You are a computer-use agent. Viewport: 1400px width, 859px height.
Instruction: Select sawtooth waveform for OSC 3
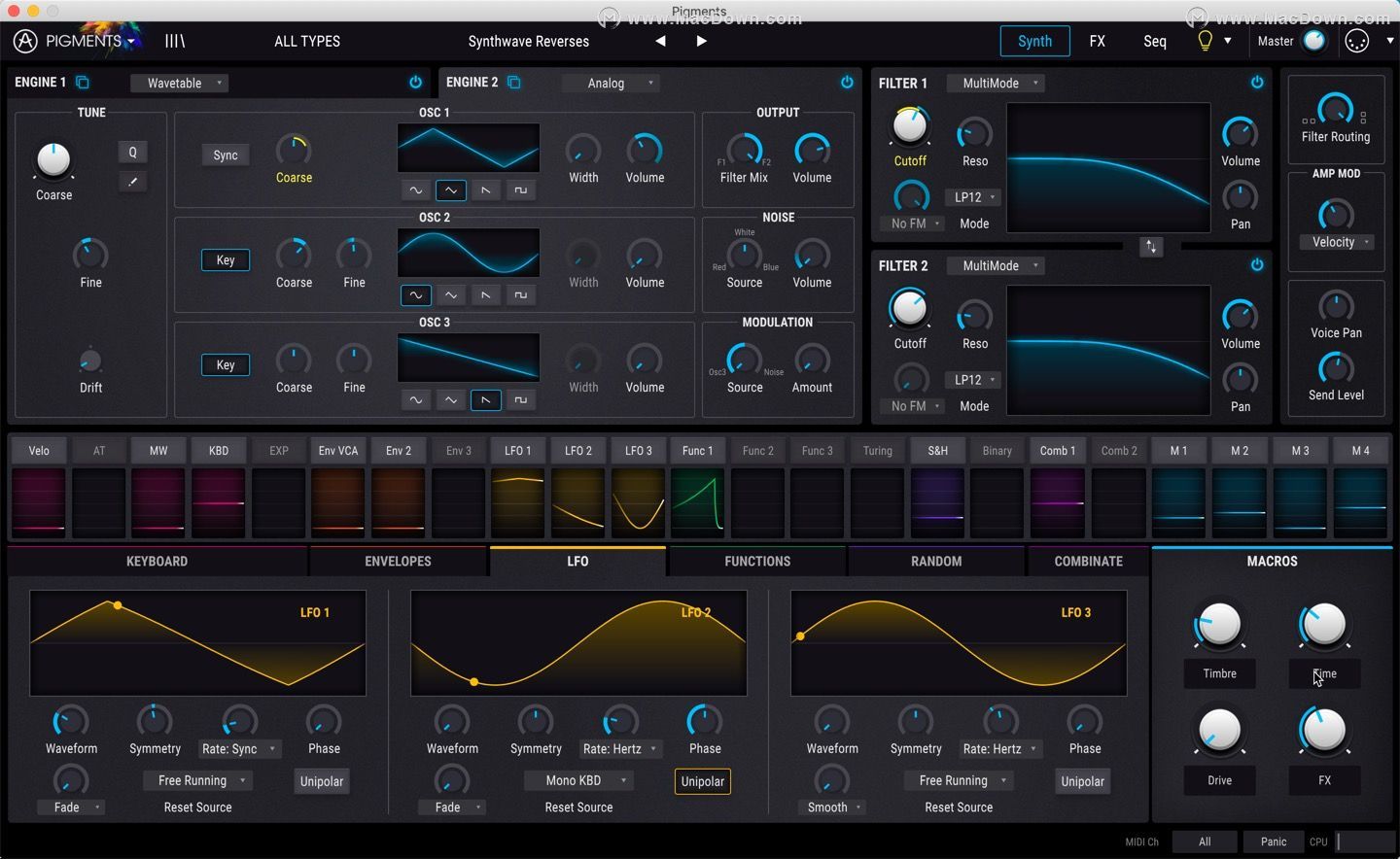[x=486, y=400]
